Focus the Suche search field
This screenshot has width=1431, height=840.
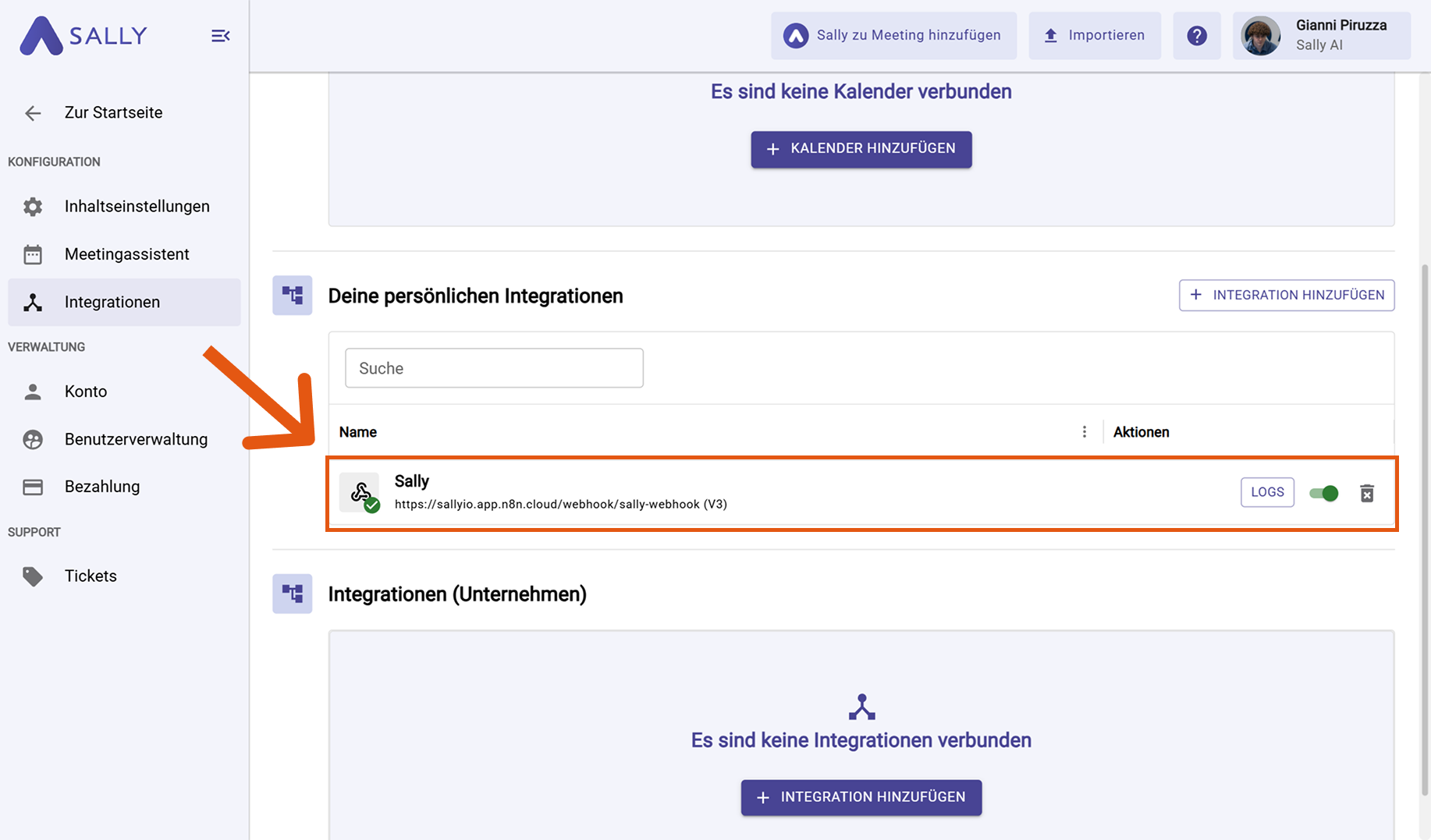point(495,368)
